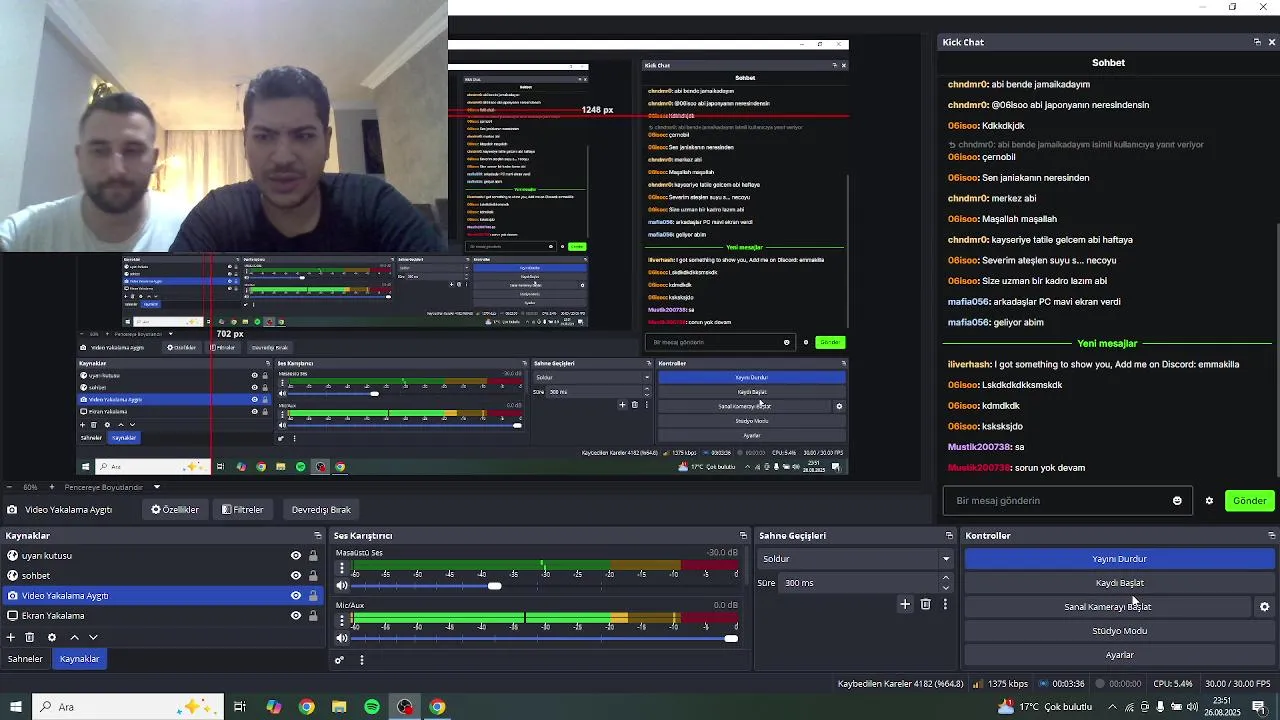Undock the Sahne Geçişleri panel
The image size is (1280, 720).
[949, 536]
